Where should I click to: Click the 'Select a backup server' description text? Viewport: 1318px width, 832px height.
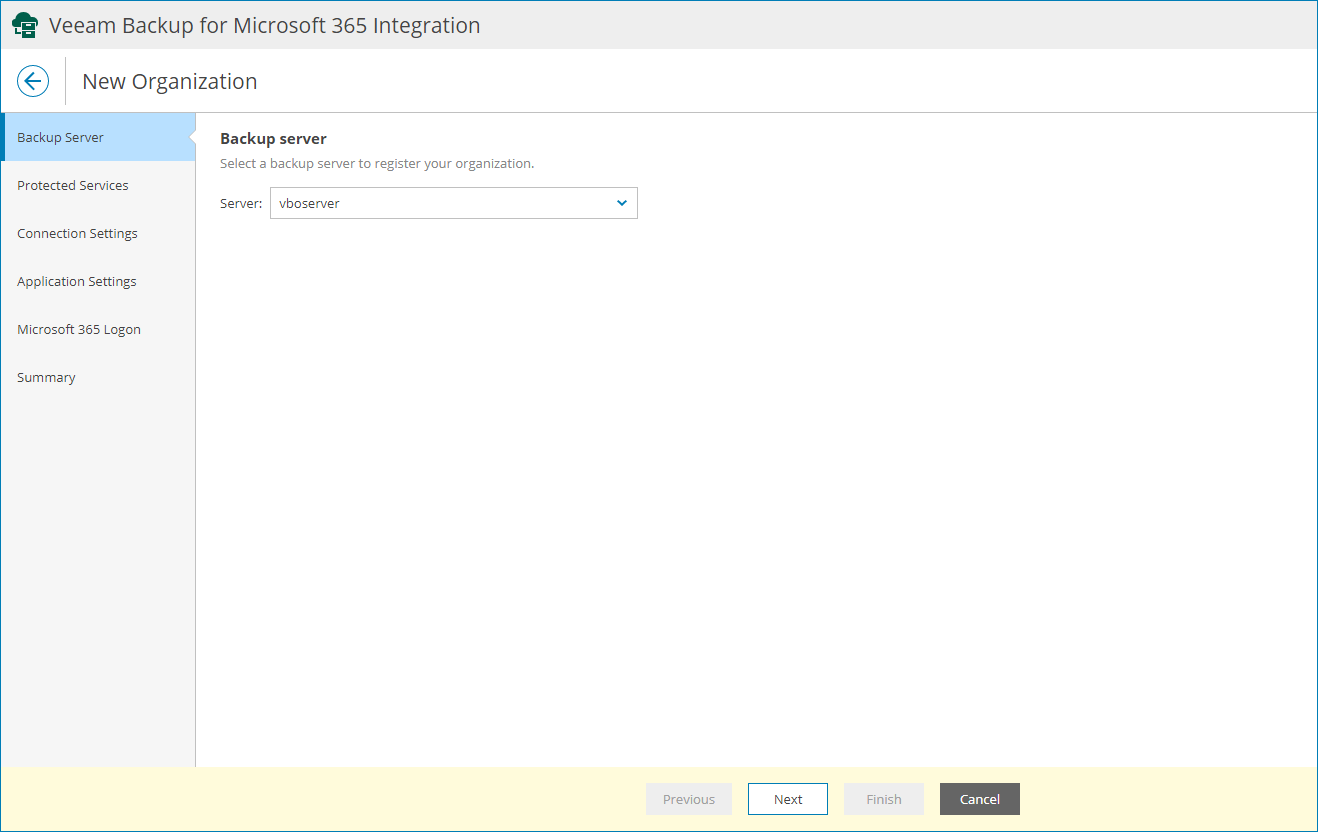click(377, 163)
